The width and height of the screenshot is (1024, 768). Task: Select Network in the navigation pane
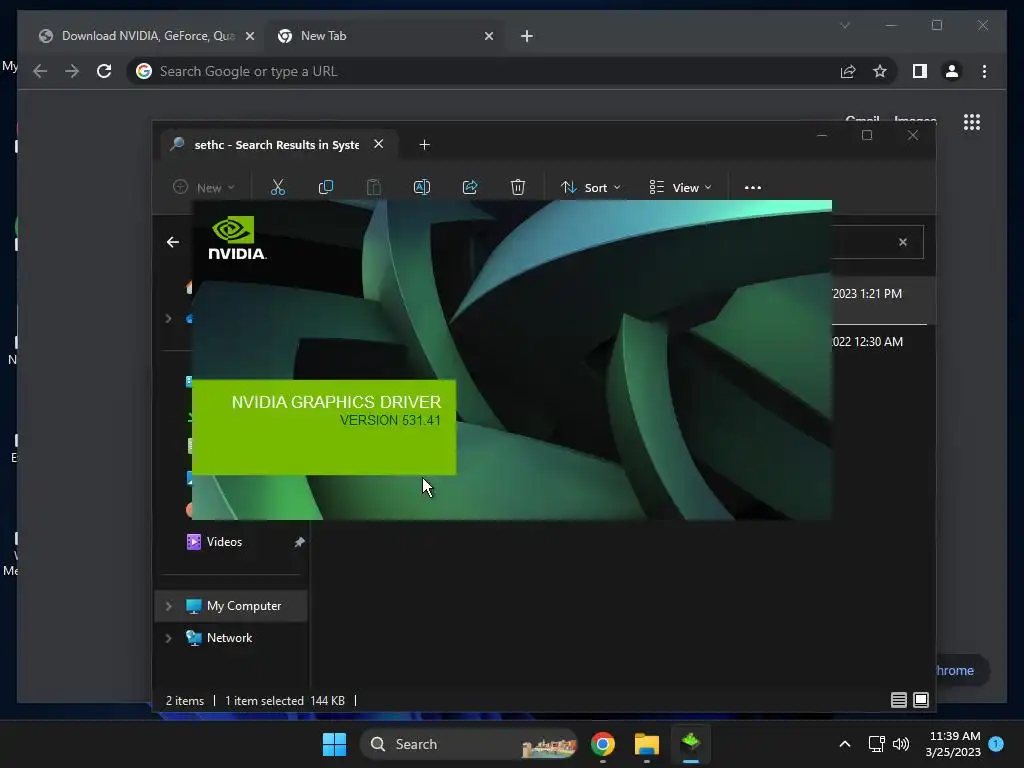tap(229, 638)
